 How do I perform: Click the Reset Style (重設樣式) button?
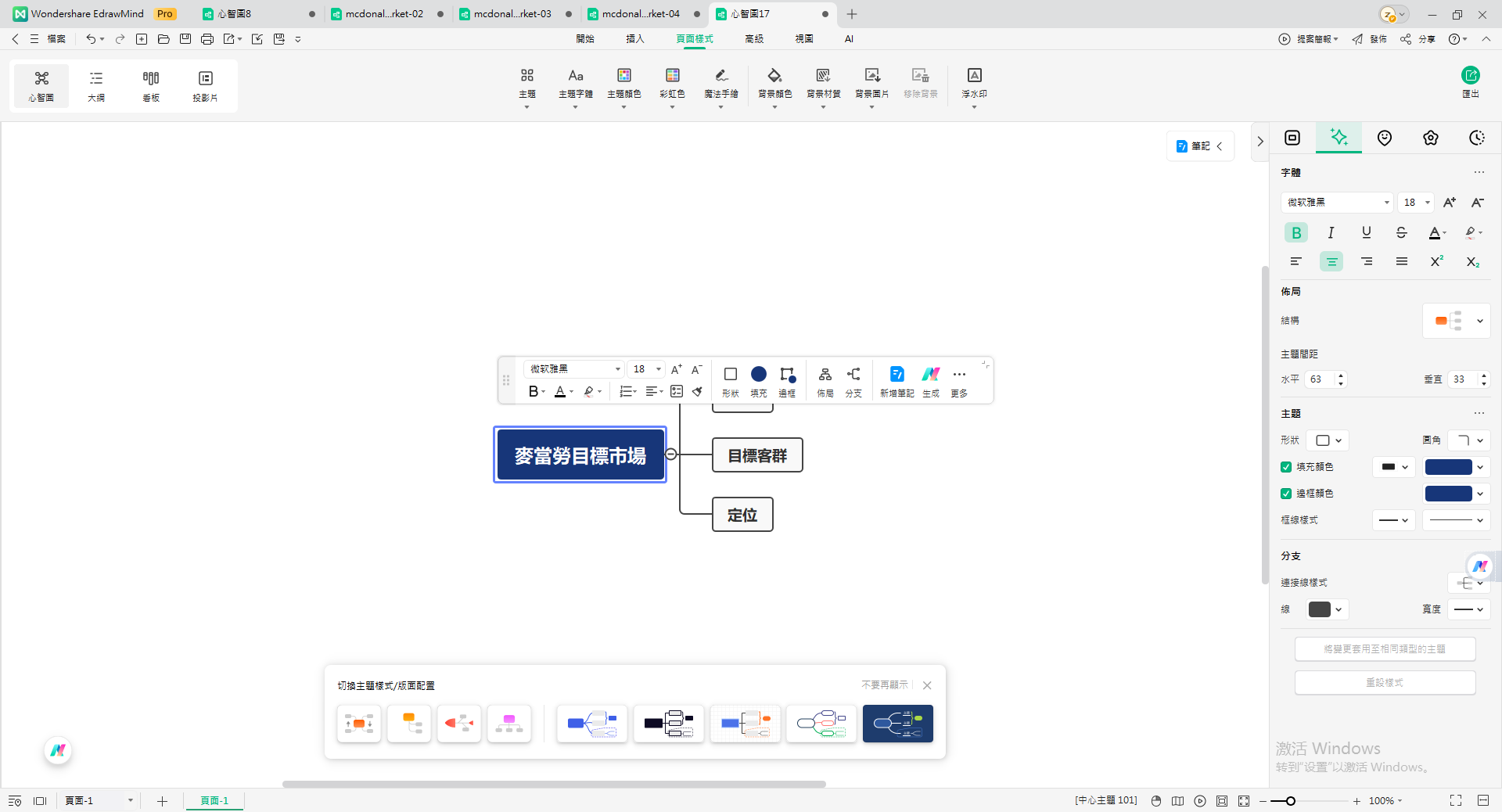point(1385,682)
